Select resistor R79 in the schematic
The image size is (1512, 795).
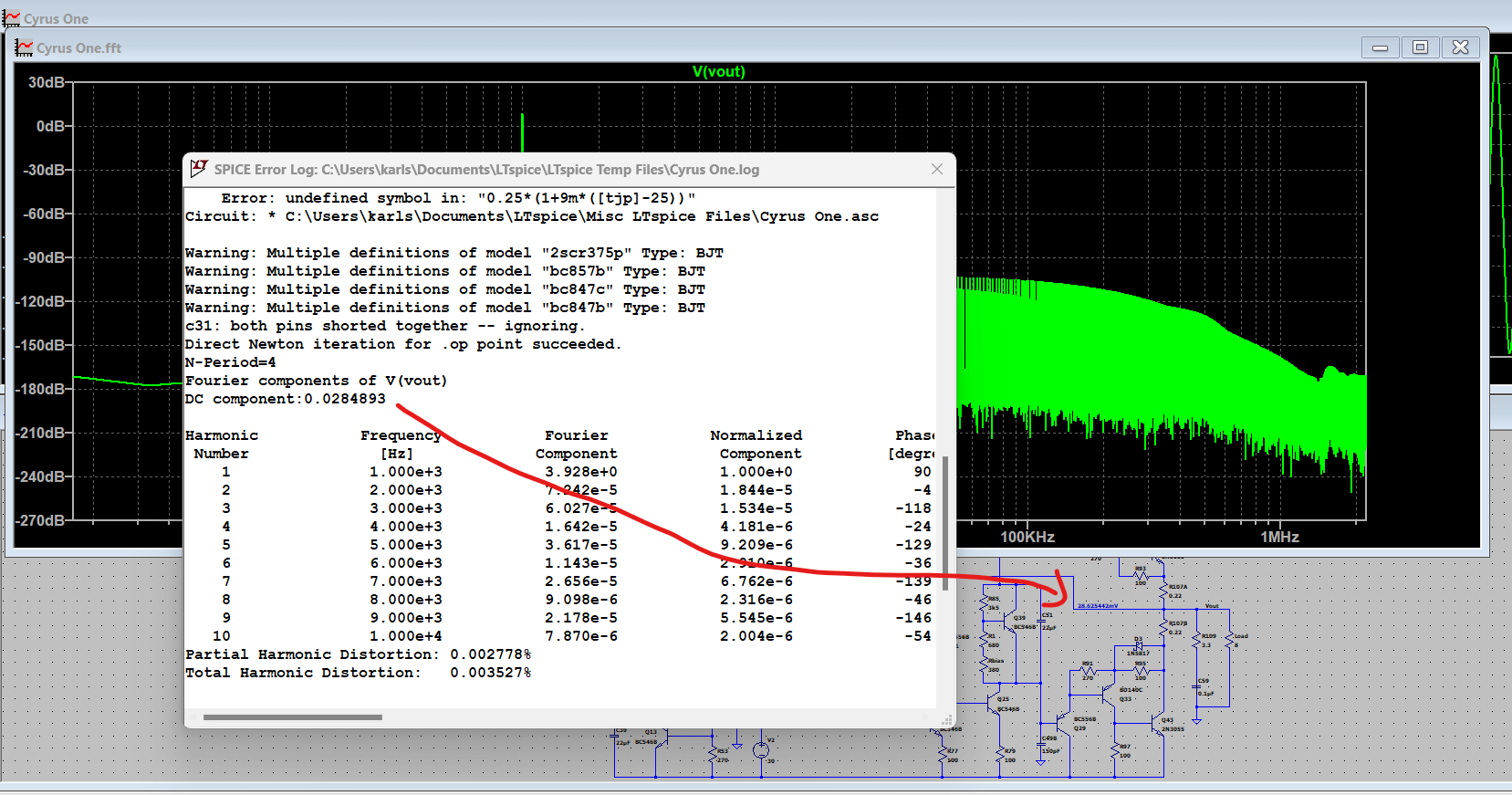point(999,754)
